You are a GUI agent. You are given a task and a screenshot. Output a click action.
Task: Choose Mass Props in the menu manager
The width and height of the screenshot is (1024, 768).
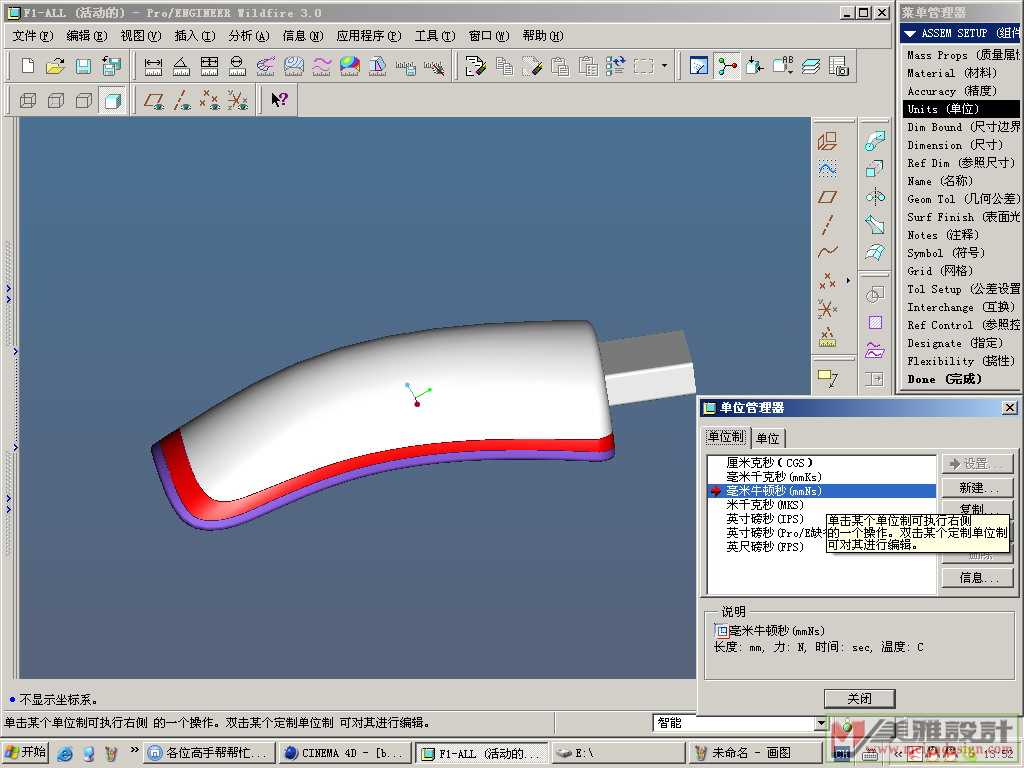[963, 56]
